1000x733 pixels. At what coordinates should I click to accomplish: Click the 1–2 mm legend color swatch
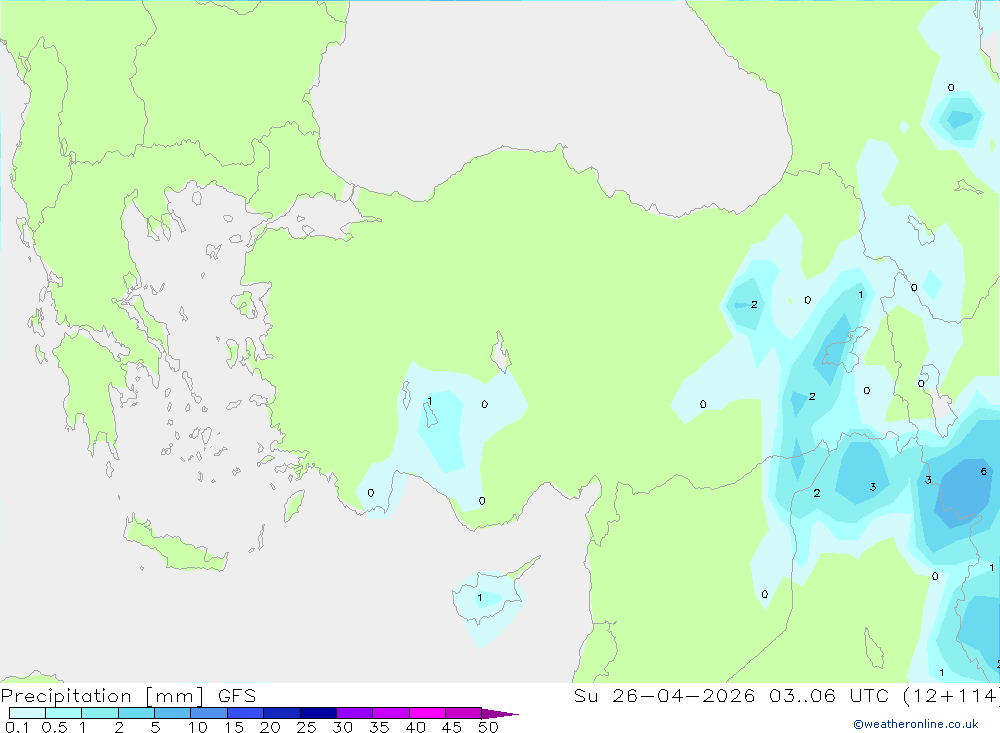[x=100, y=713]
